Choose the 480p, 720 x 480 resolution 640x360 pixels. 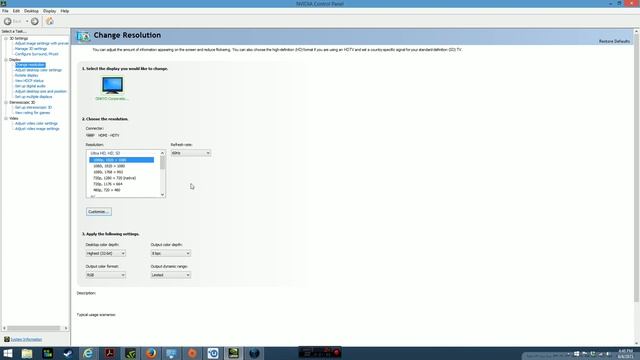click(107, 190)
